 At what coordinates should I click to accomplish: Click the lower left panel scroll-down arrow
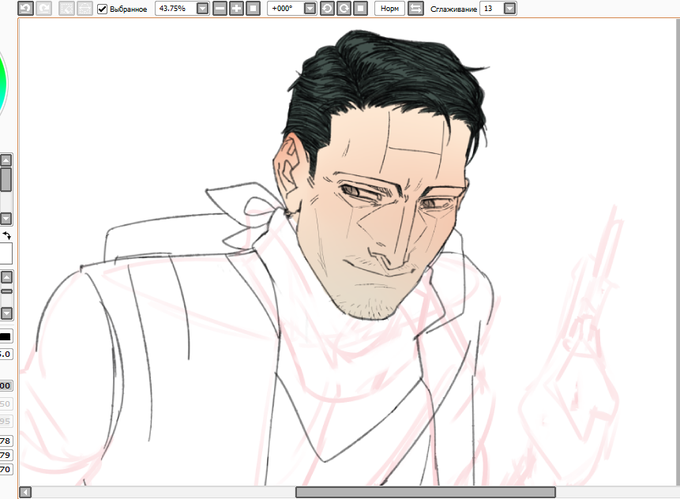point(6,313)
